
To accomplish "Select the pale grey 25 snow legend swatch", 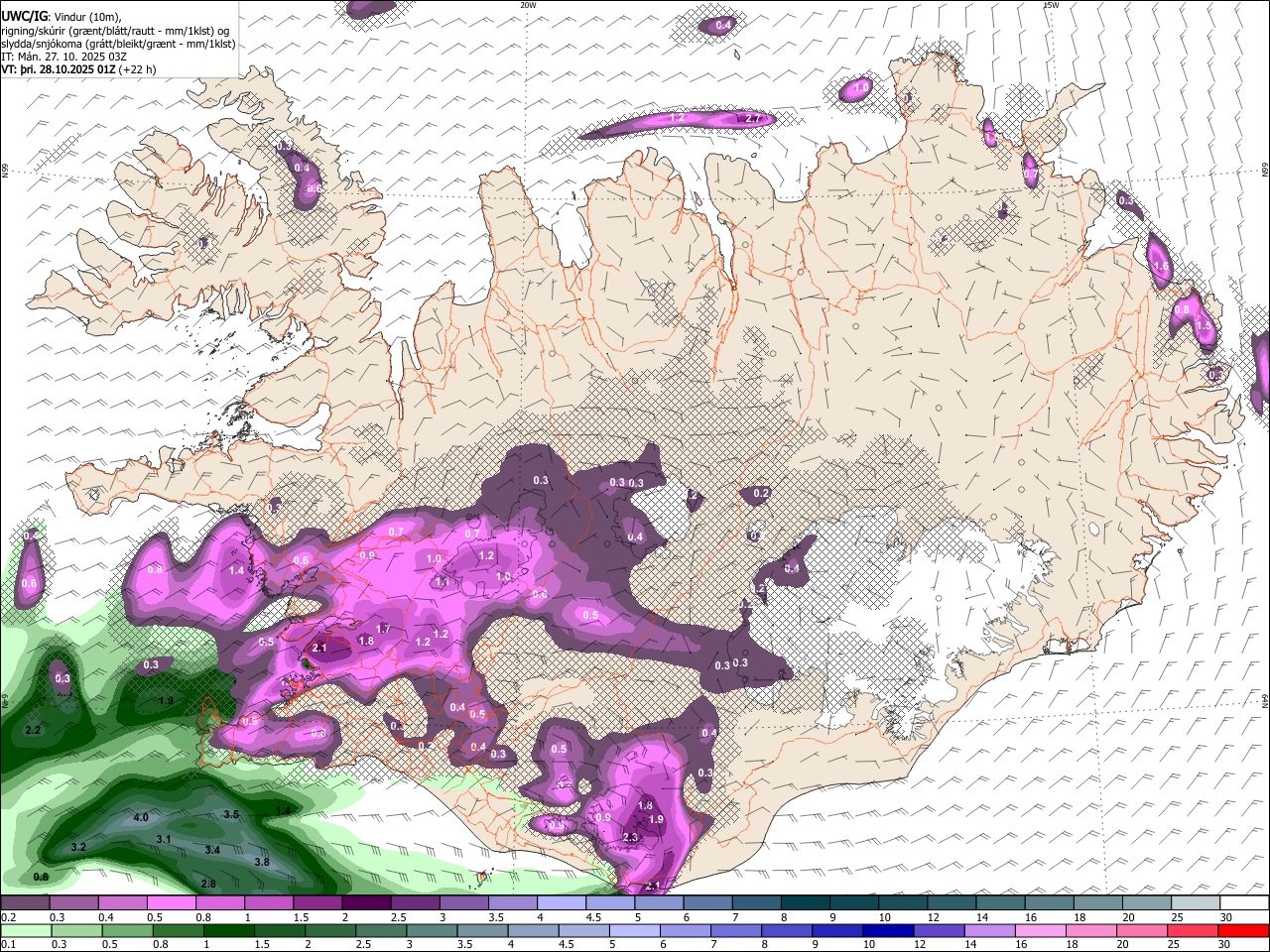I will click(1196, 902).
